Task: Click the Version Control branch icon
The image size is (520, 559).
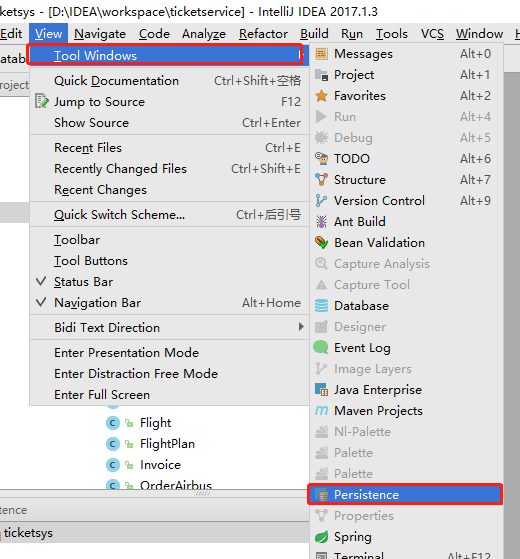Action: click(x=321, y=201)
